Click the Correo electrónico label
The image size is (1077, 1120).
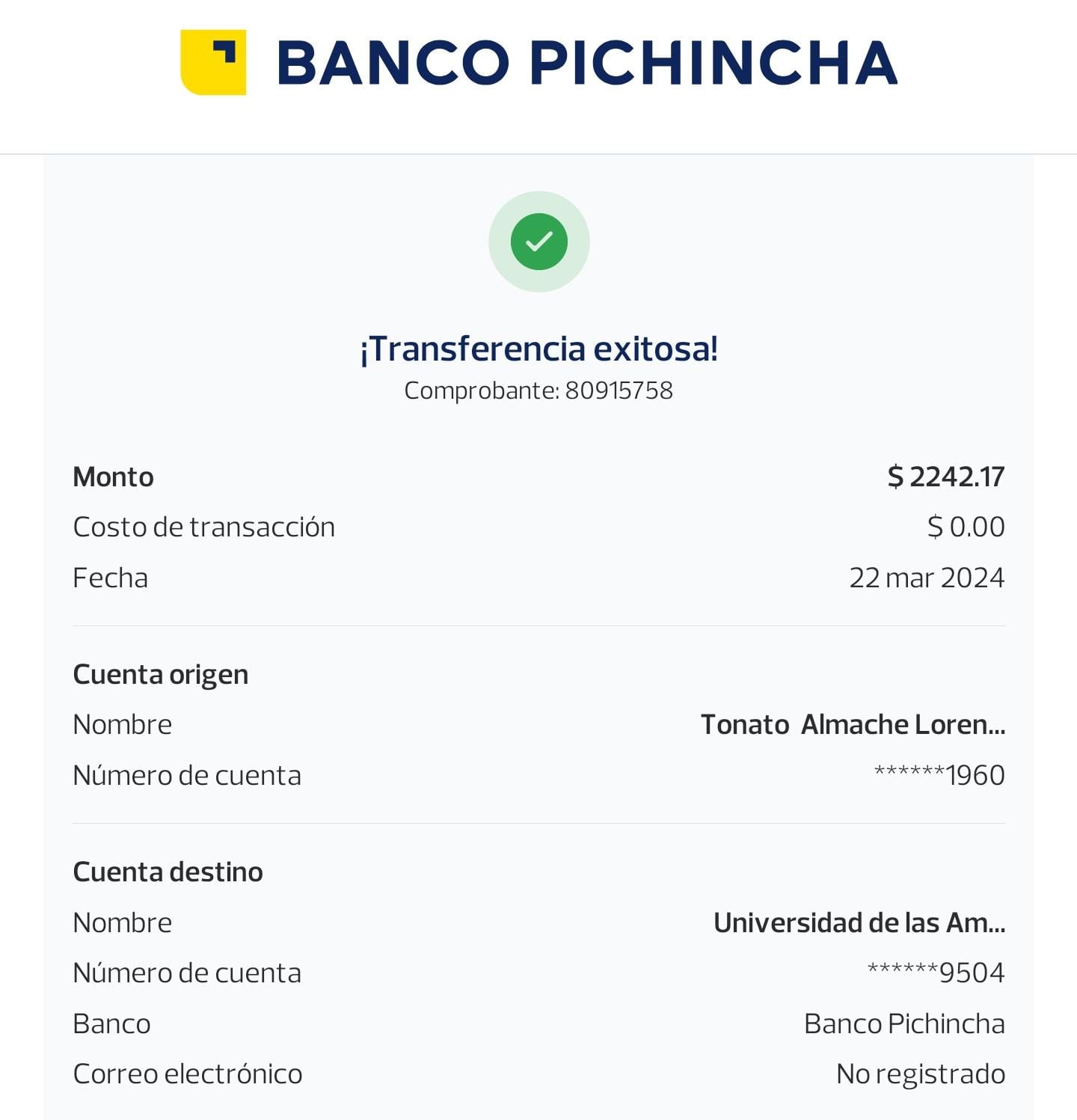pos(187,1074)
